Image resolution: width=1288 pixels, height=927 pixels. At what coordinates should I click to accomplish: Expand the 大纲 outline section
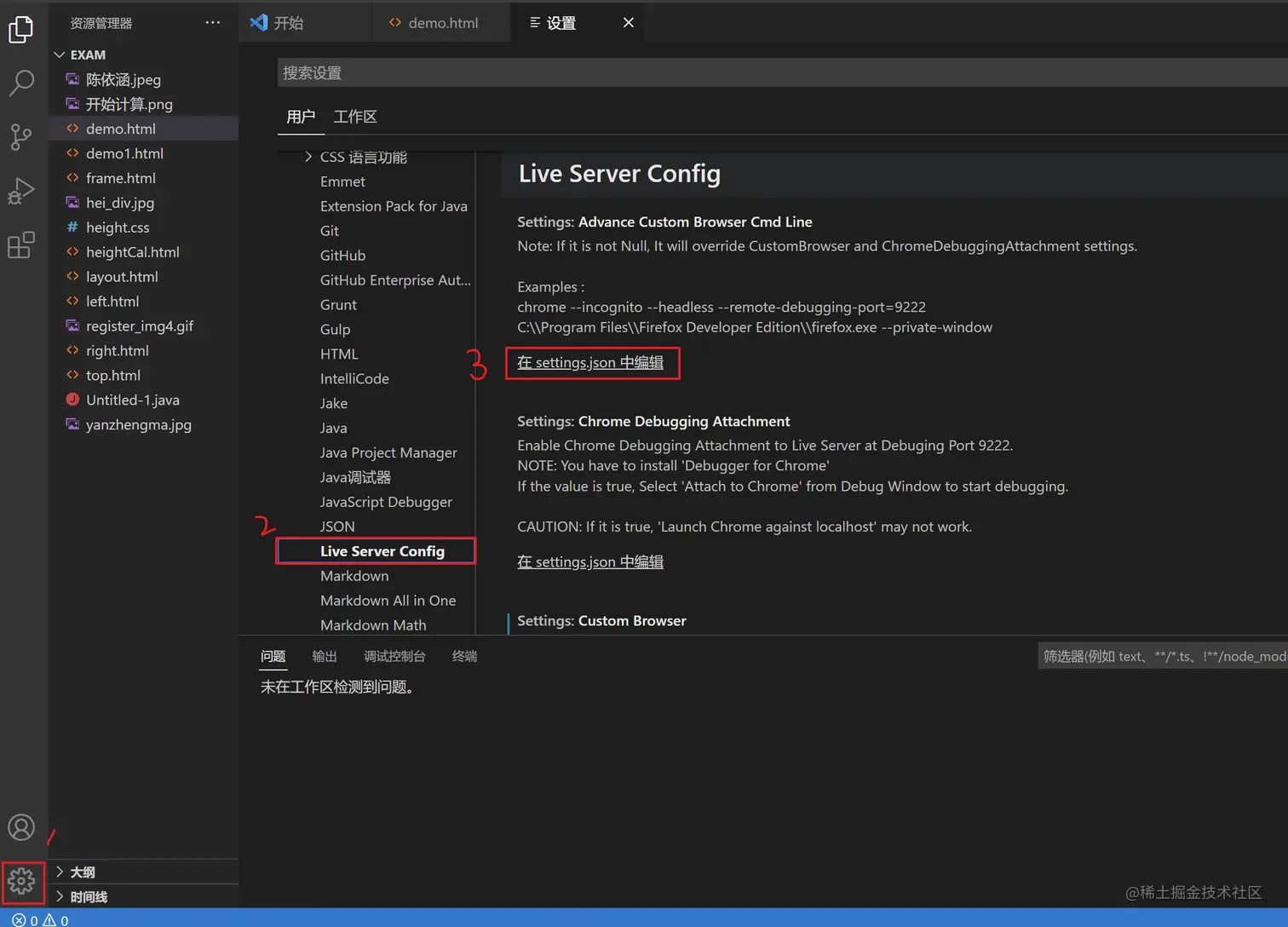[x=143, y=872]
